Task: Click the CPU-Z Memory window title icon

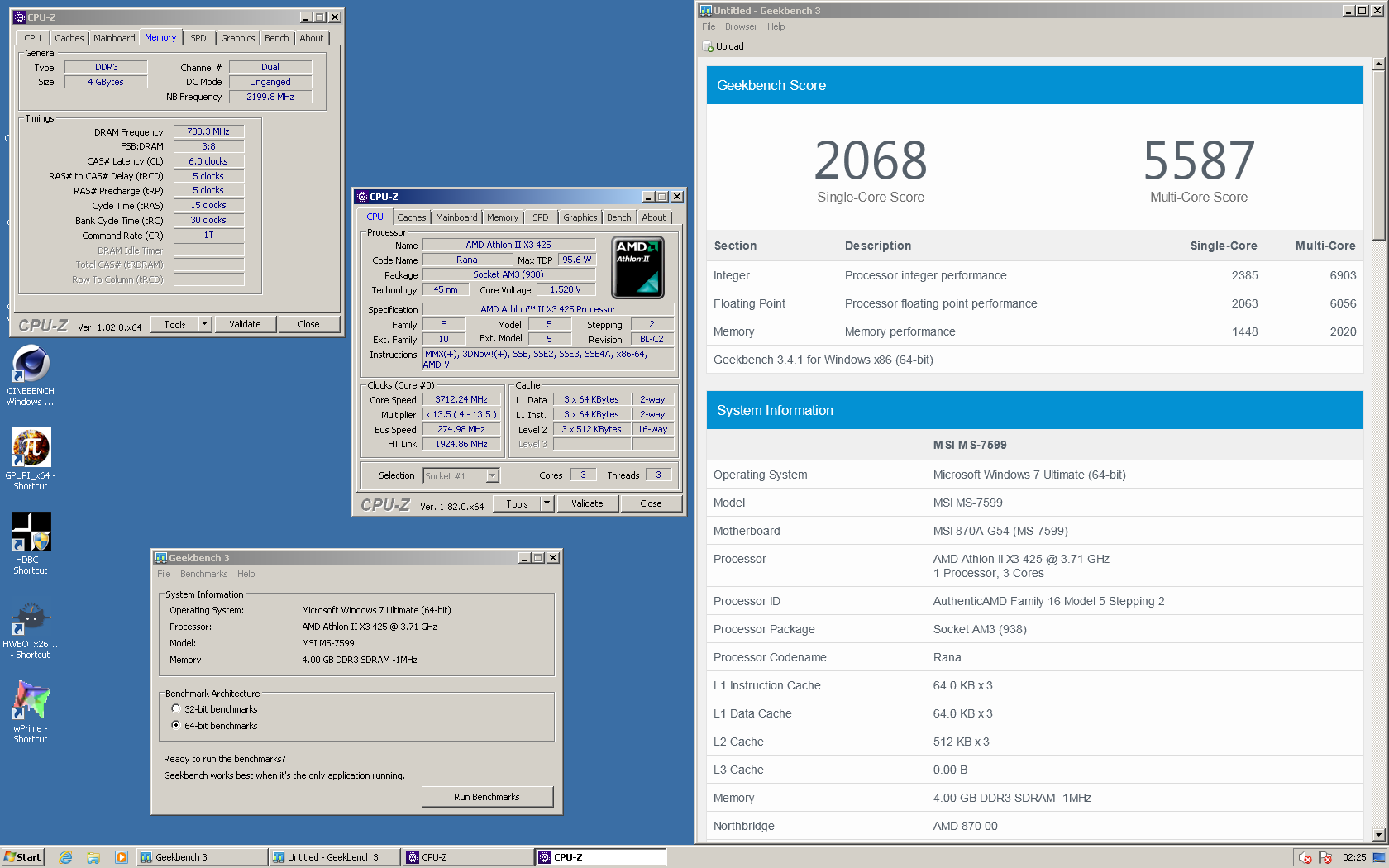Action: pyautogui.click(x=19, y=17)
